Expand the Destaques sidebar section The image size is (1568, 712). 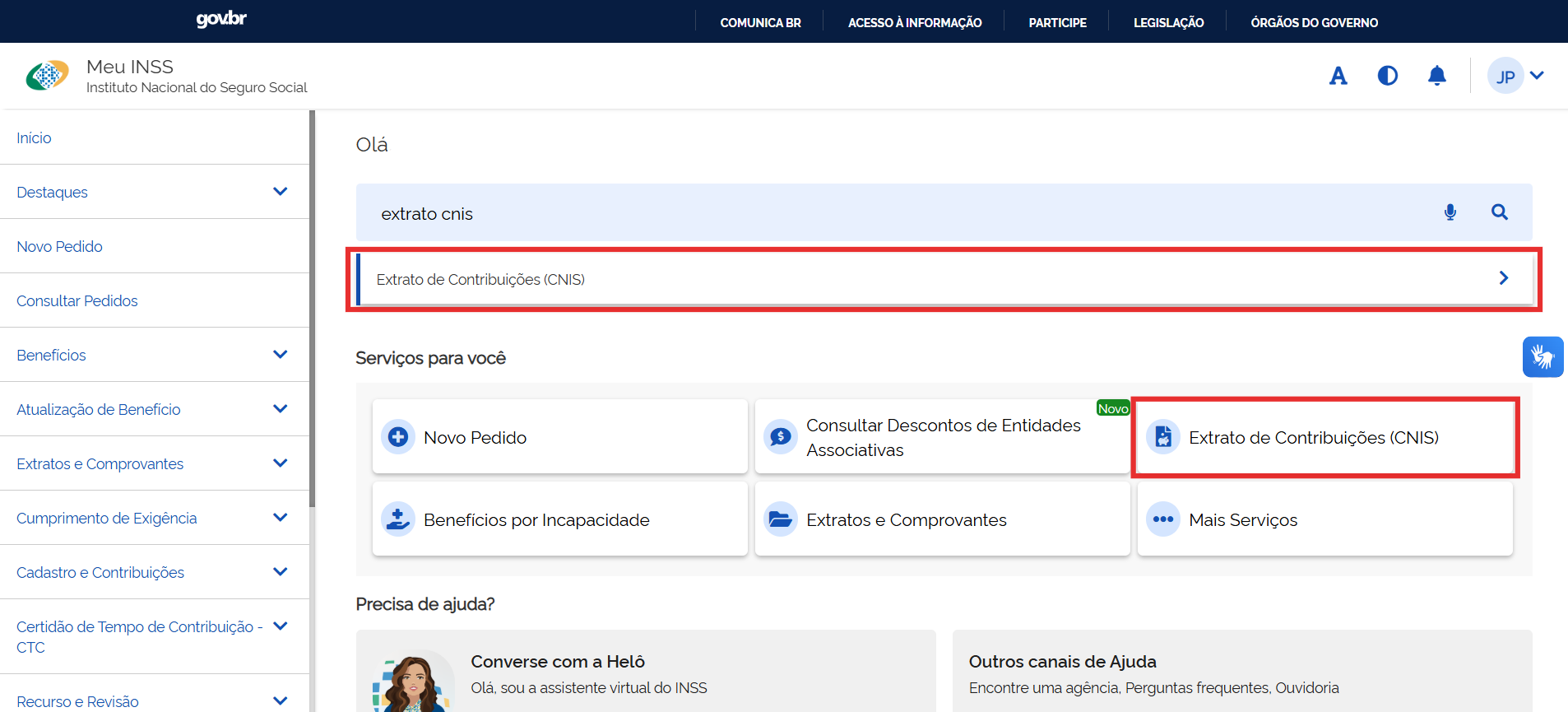(x=280, y=191)
